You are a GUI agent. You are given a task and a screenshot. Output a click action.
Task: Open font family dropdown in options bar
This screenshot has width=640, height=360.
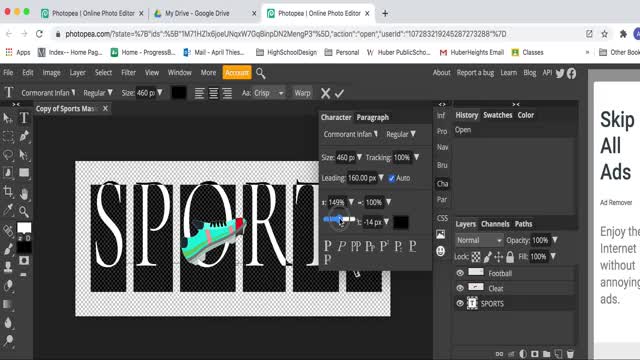click(48, 93)
